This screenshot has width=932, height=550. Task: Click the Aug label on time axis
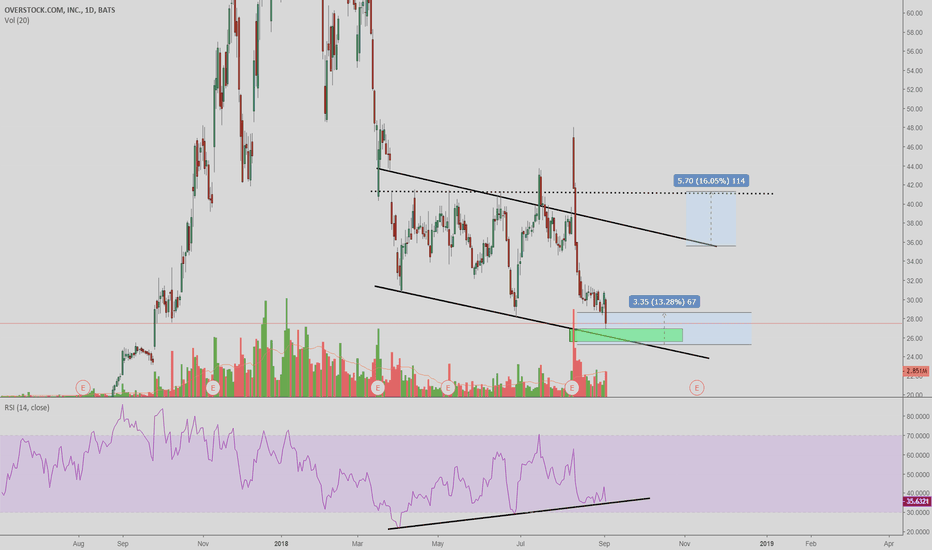[78, 543]
